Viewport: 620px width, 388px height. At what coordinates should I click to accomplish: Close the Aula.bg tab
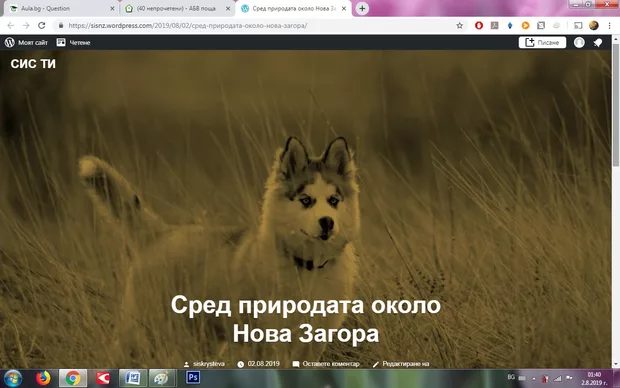pos(112,8)
